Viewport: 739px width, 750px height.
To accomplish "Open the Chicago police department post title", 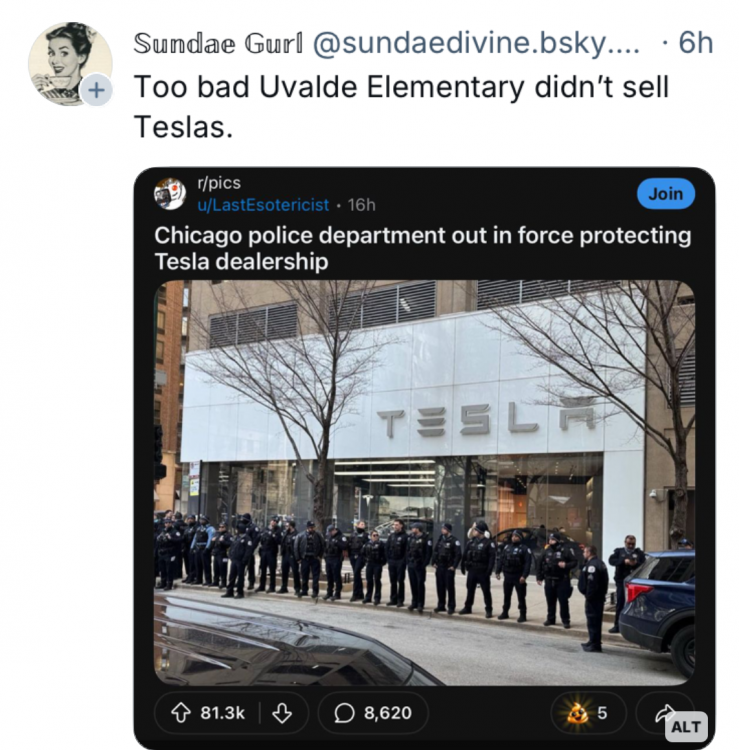I will point(421,248).
